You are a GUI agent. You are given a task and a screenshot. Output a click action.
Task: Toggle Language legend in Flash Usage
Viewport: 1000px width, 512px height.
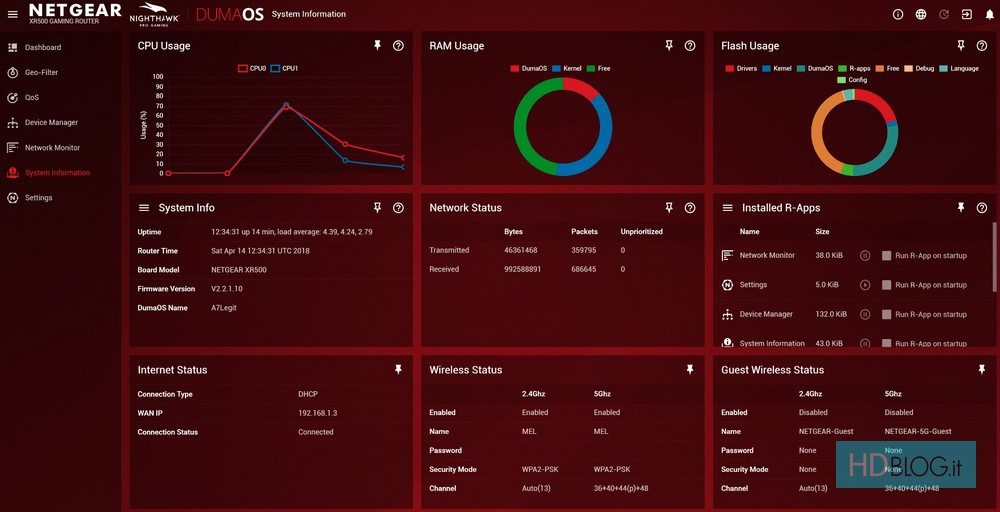[959, 68]
